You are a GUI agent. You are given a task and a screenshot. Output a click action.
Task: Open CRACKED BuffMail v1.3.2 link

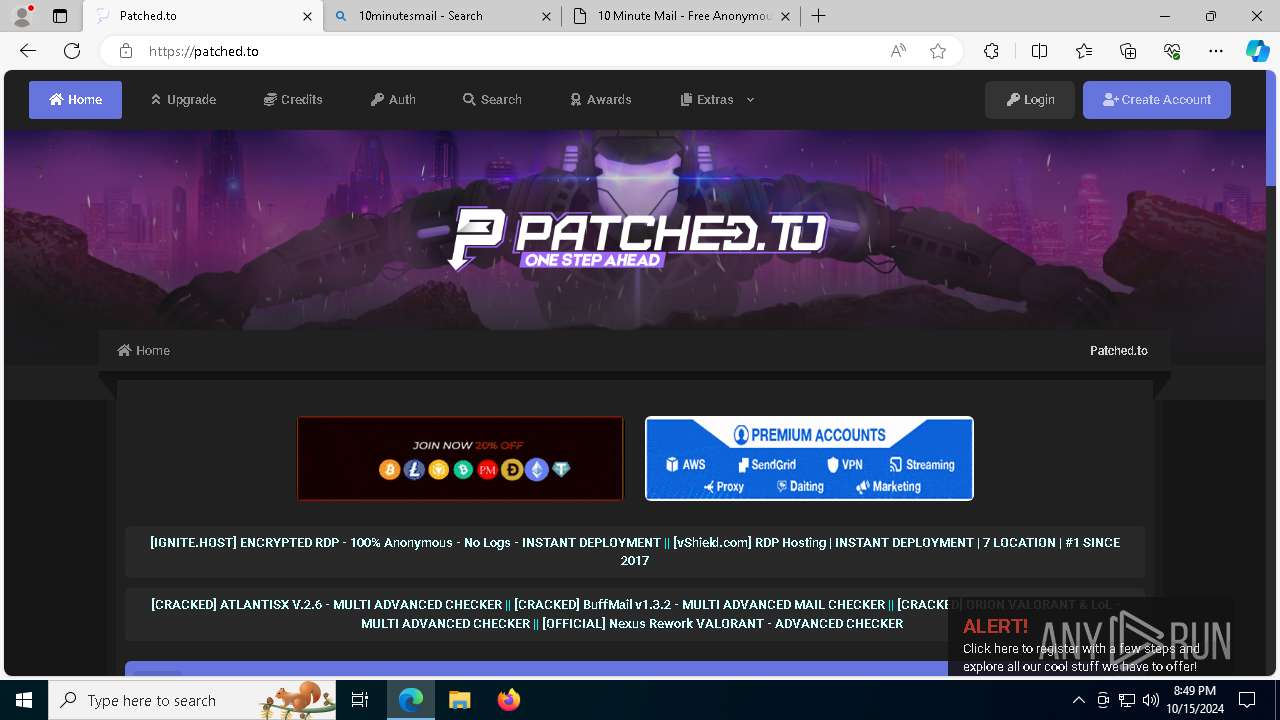click(x=700, y=604)
